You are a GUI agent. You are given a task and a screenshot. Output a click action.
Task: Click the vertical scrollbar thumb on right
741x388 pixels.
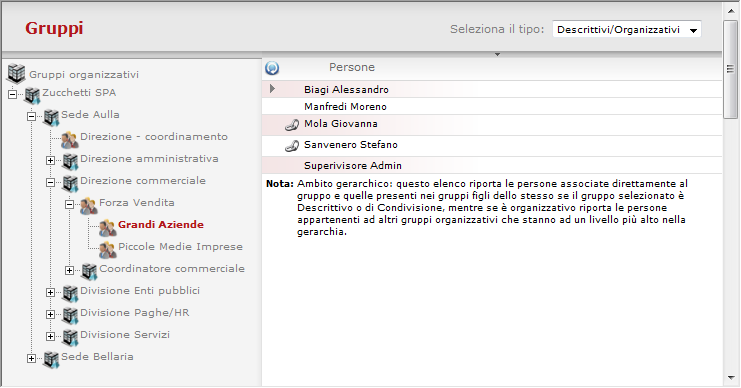click(x=731, y=69)
